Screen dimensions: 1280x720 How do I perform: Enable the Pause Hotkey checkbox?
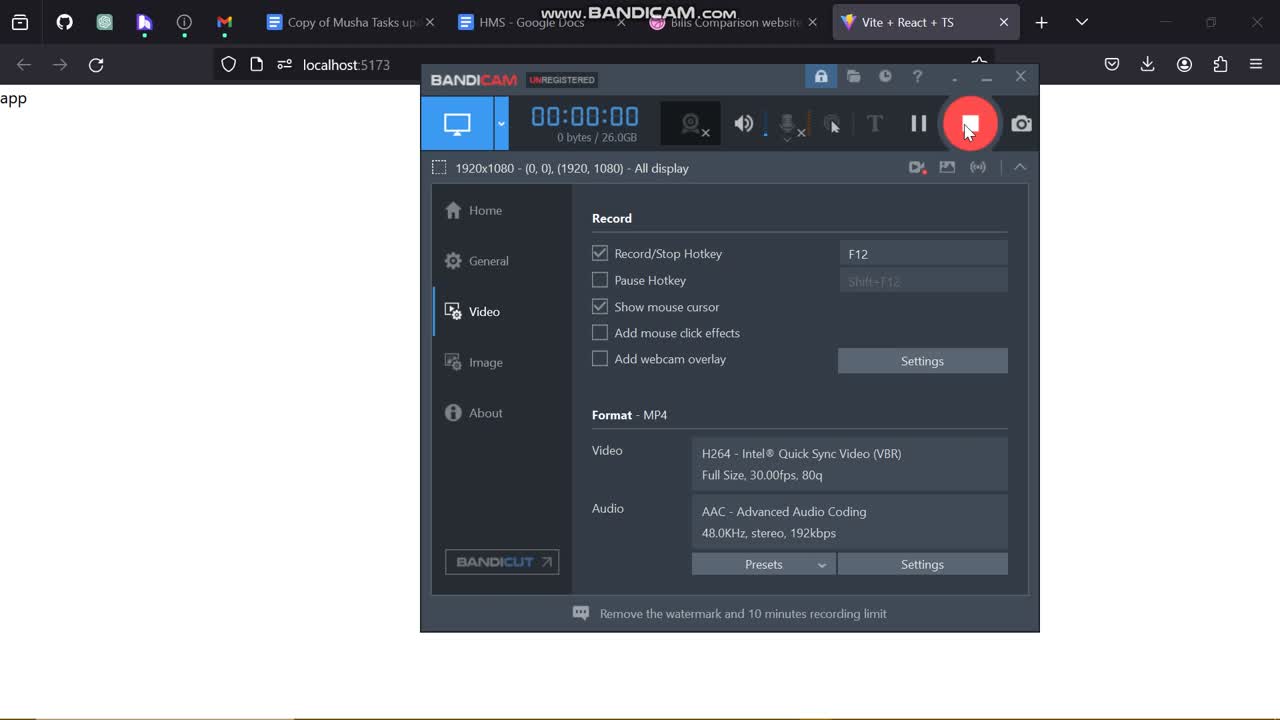600,280
